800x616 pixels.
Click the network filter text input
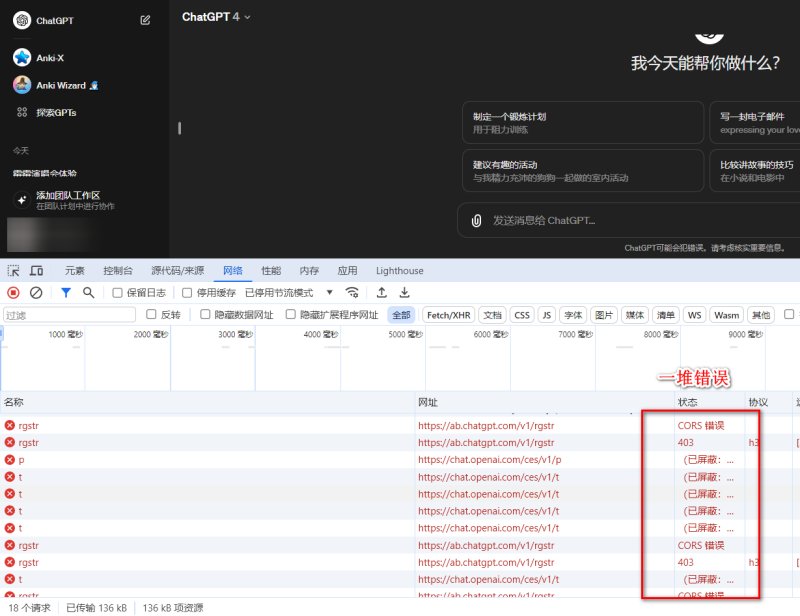point(69,315)
